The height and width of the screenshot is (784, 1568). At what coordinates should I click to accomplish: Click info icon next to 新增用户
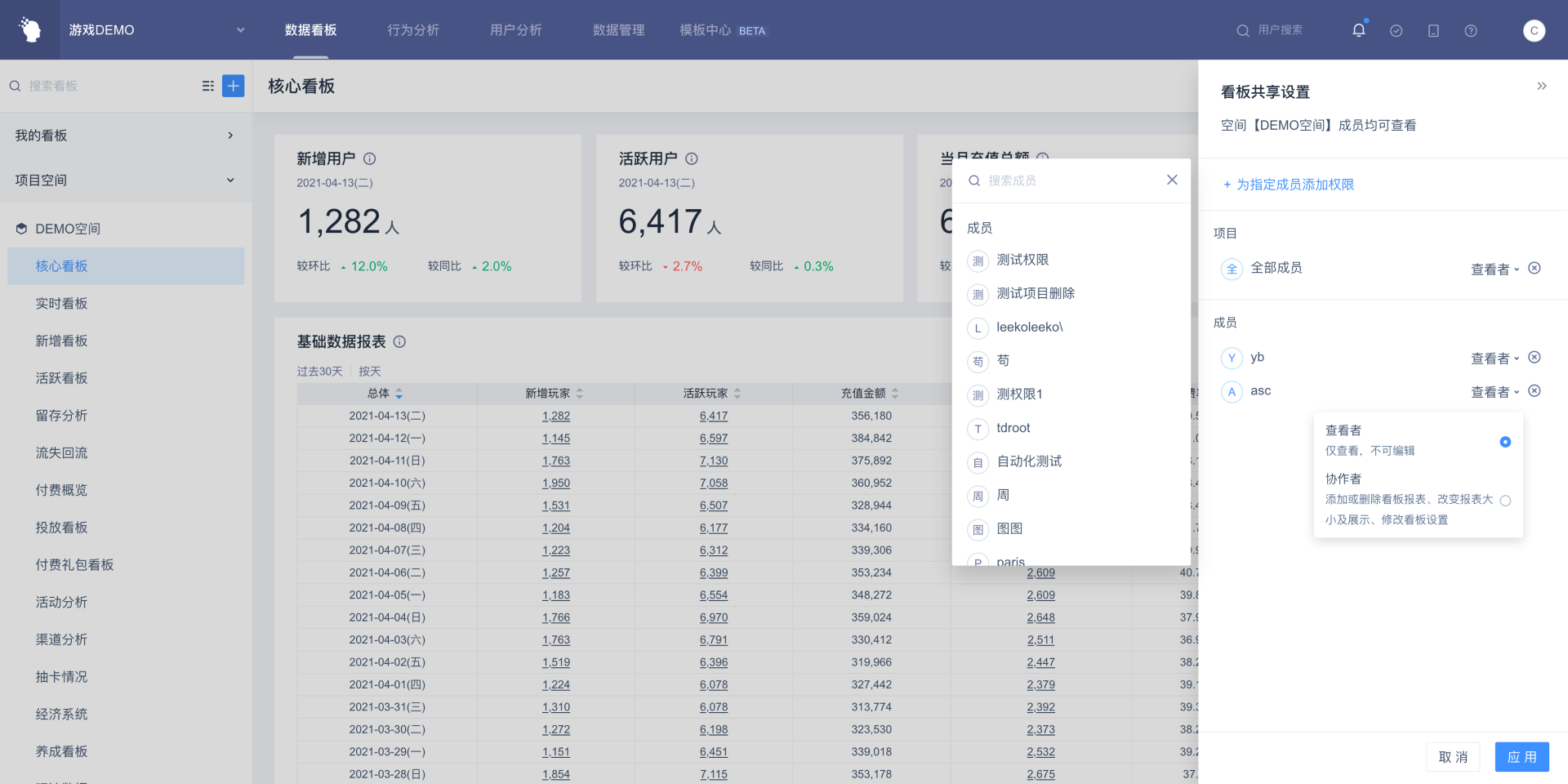370,158
